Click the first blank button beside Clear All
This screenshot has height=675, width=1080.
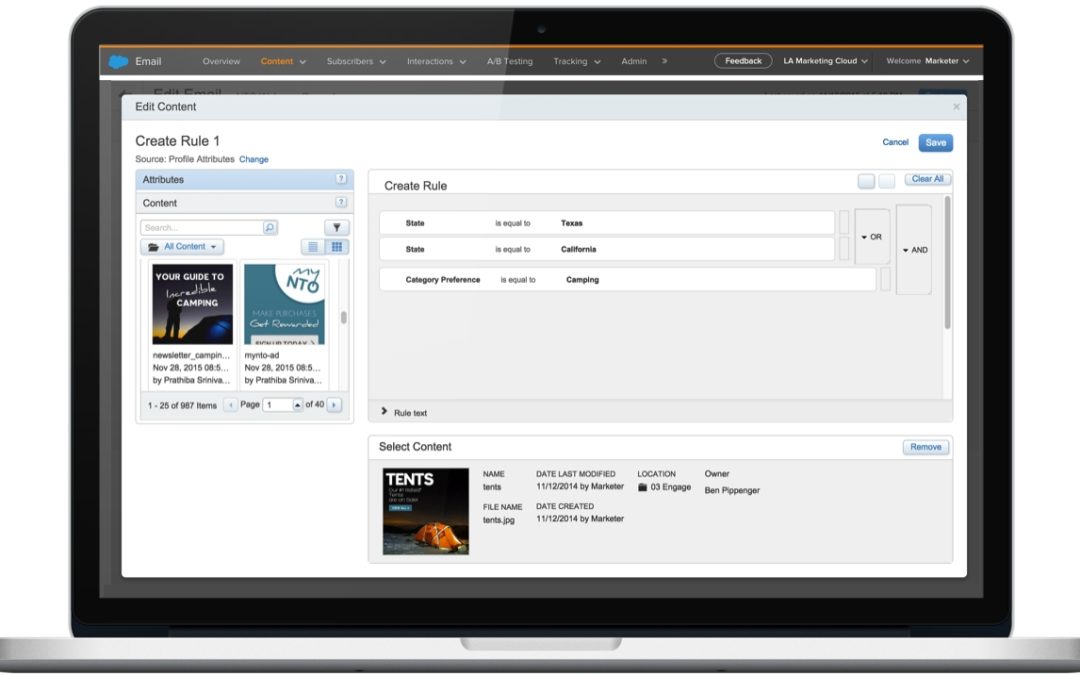[x=866, y=181]
